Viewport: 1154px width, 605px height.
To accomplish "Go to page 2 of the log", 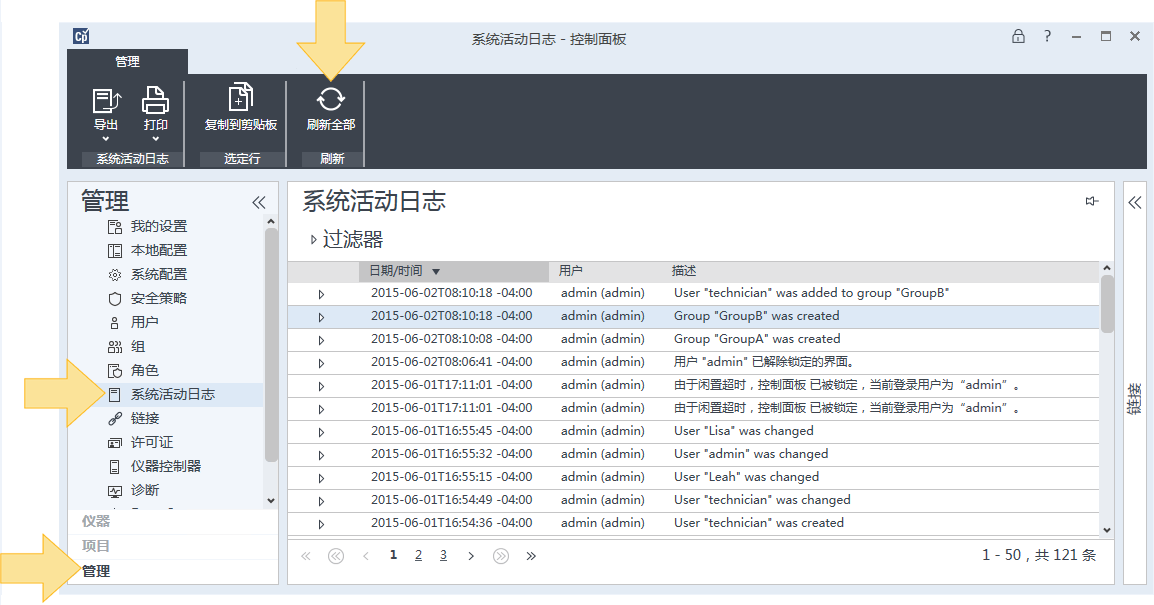I will (418, 555).
